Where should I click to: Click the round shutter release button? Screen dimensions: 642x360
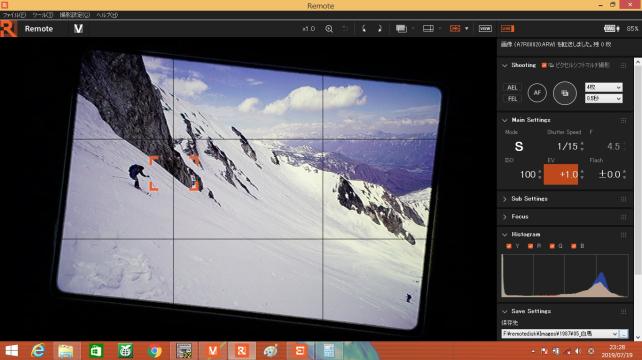565,93
